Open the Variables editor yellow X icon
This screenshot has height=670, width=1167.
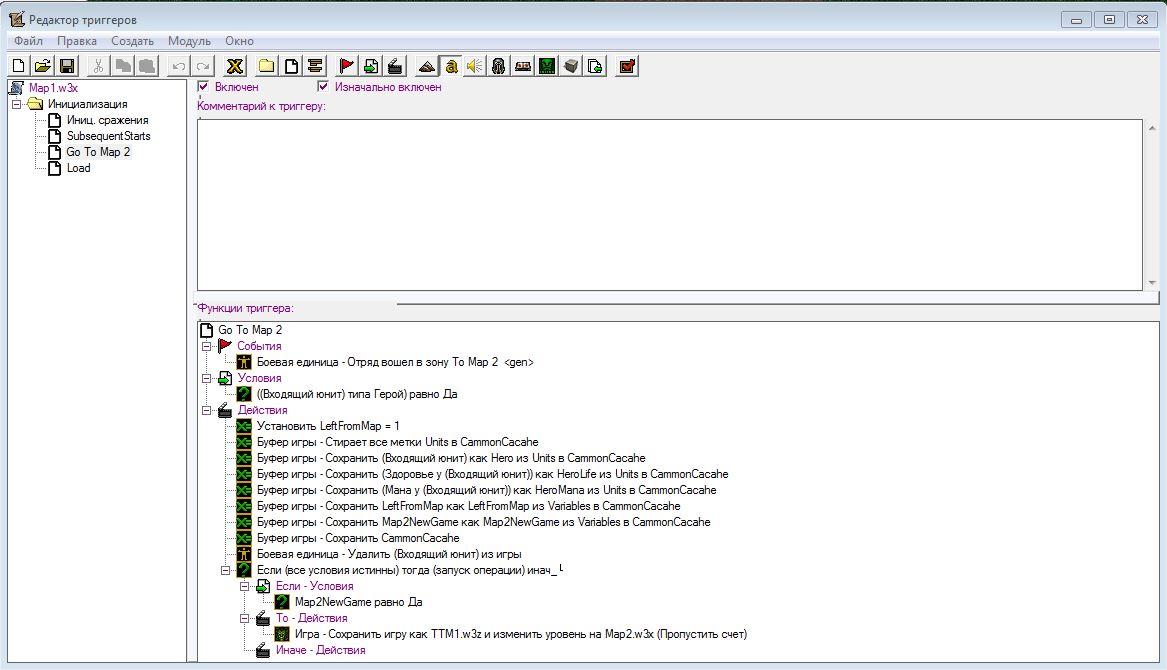(235, 66)
